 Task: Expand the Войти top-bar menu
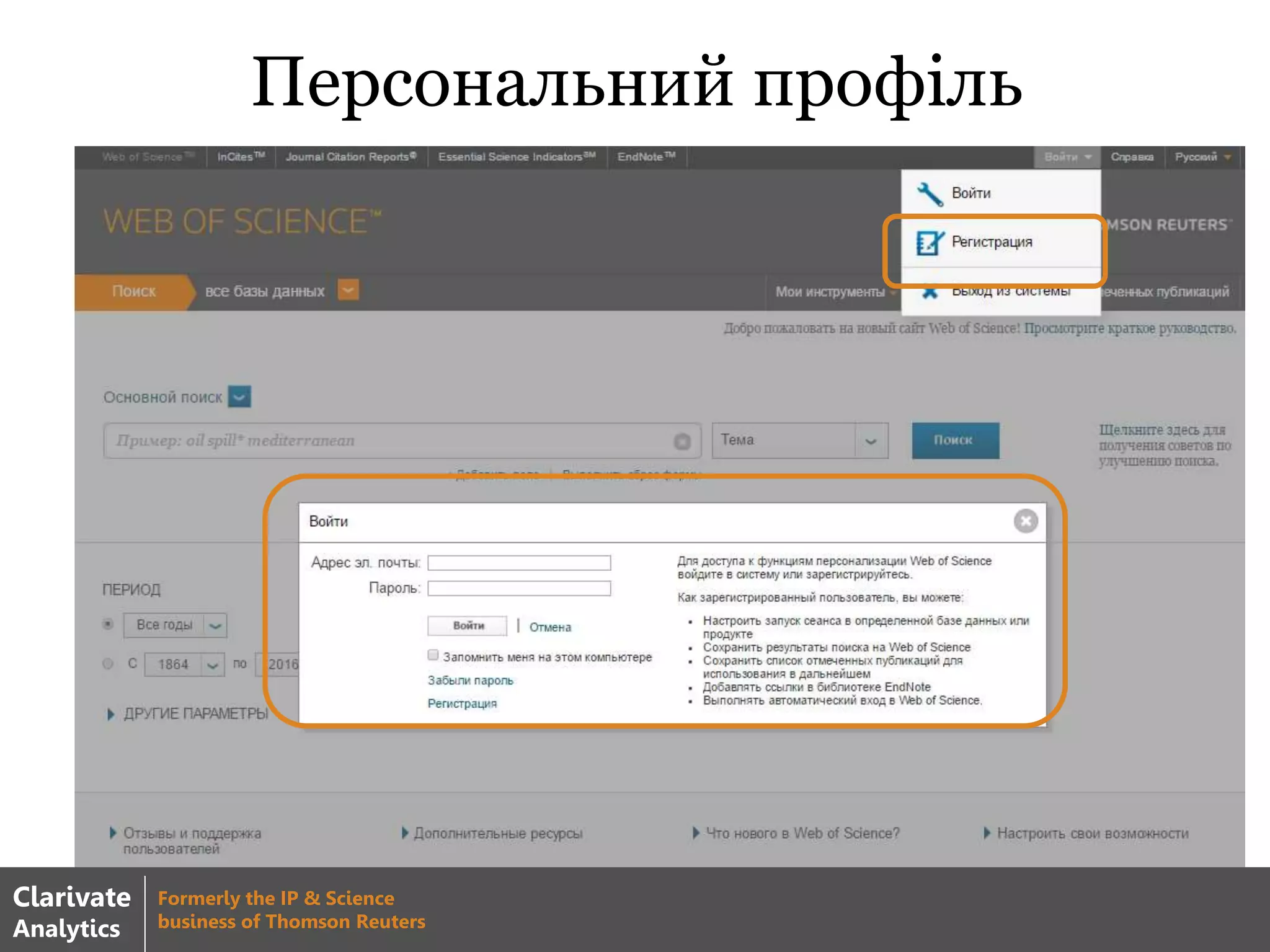coord(1067,157)
